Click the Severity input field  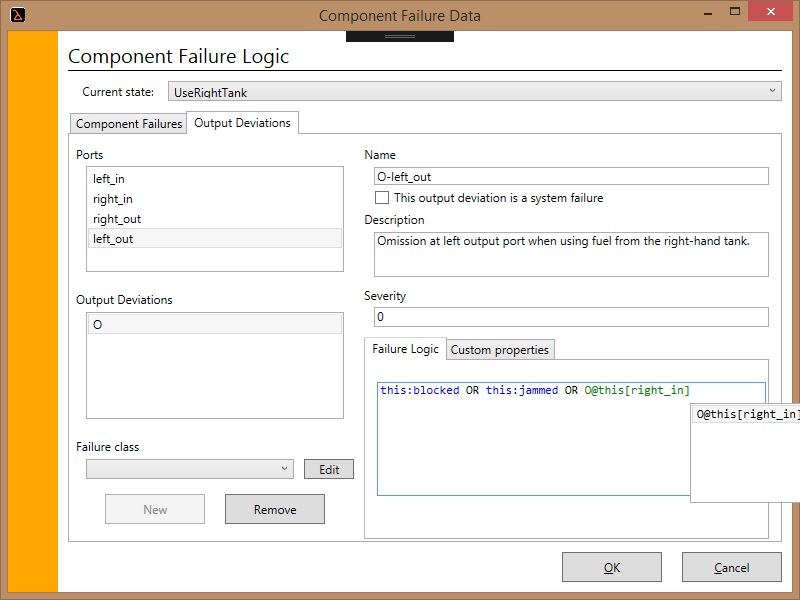[x=571, y=317]
